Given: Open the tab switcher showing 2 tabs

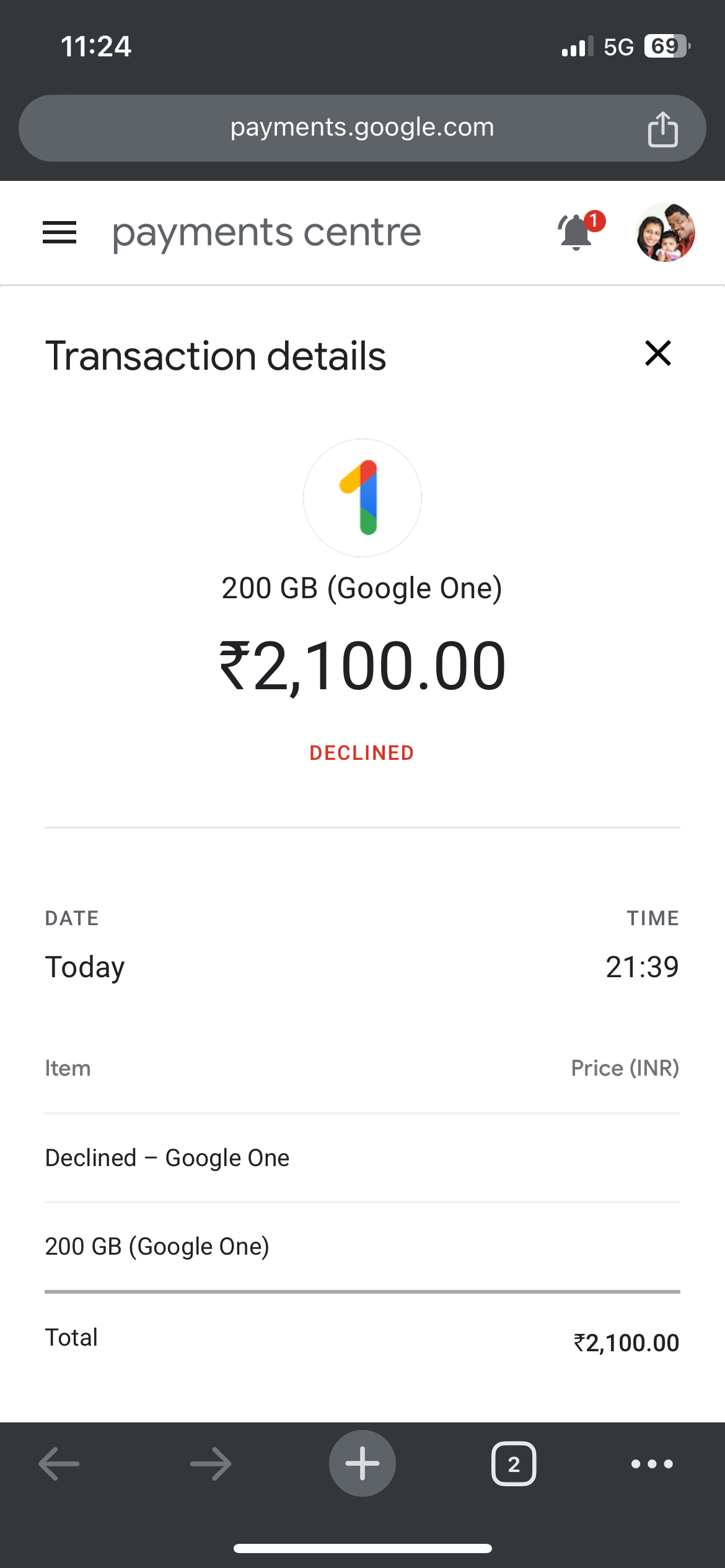Looking at the screenshot, I should pos(514,1464).
